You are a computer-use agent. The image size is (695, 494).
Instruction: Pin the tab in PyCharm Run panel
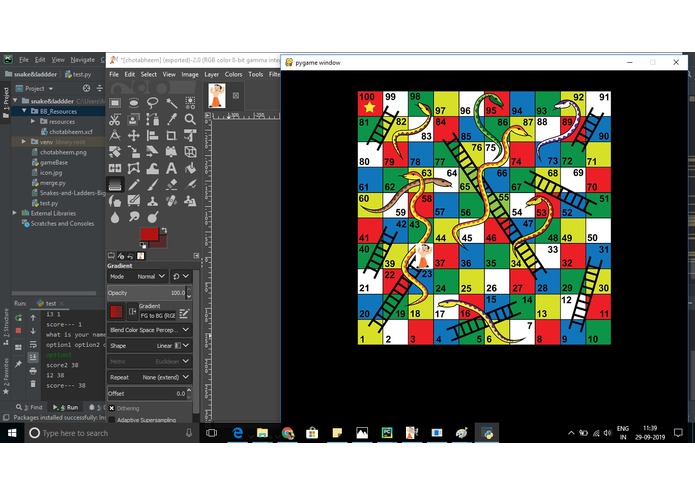[18, 364]
